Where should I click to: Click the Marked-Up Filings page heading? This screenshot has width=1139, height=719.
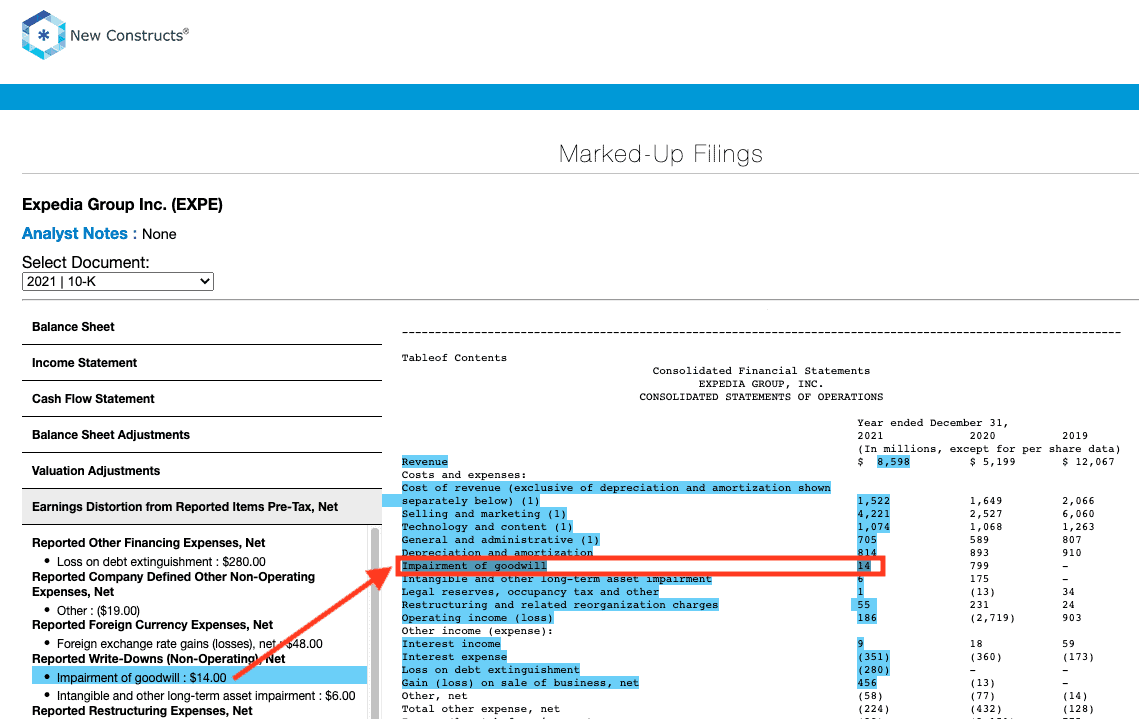pyautogui.click(x=660, y=154)
